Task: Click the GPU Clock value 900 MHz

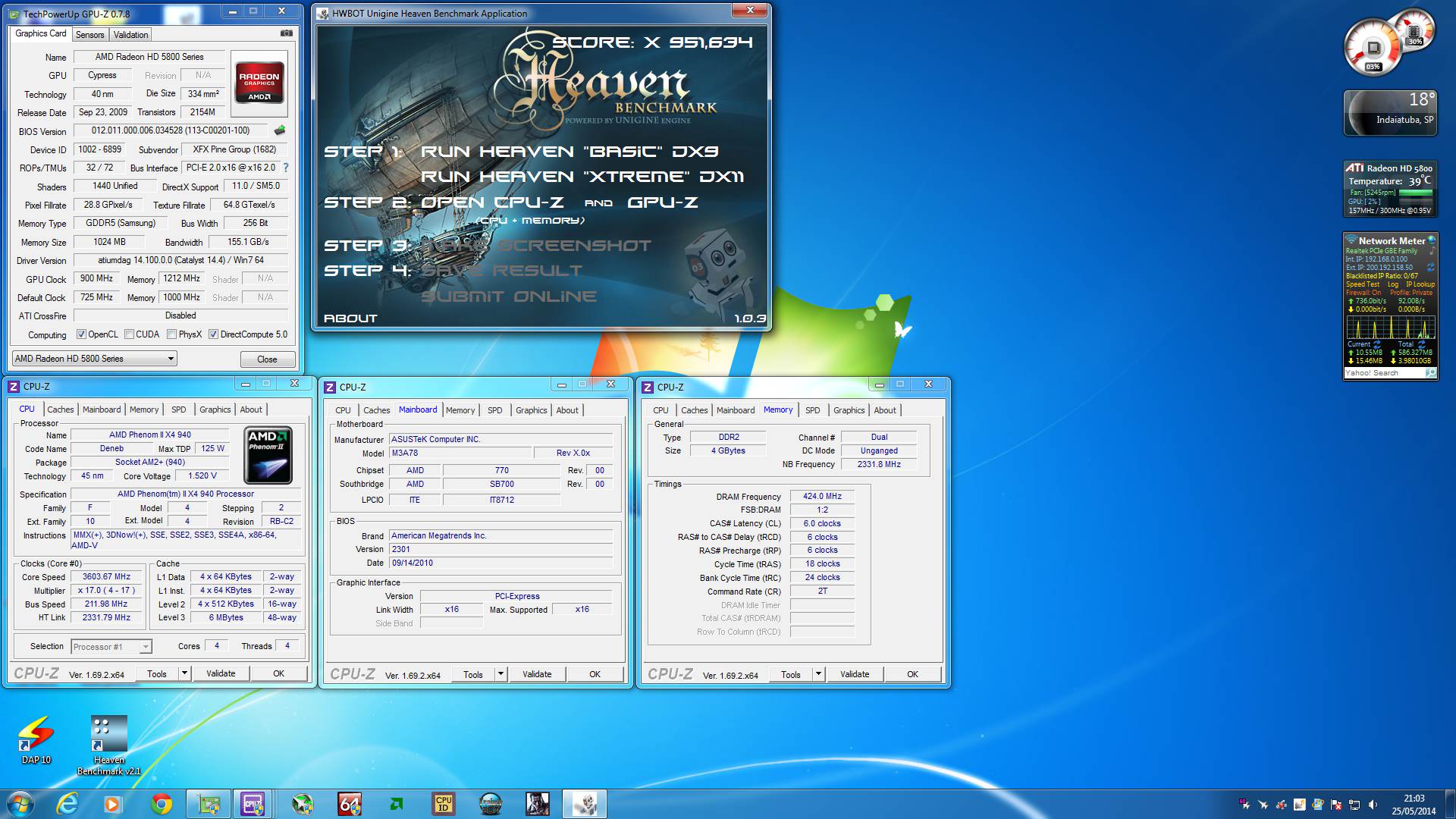Action: (96, 278)
